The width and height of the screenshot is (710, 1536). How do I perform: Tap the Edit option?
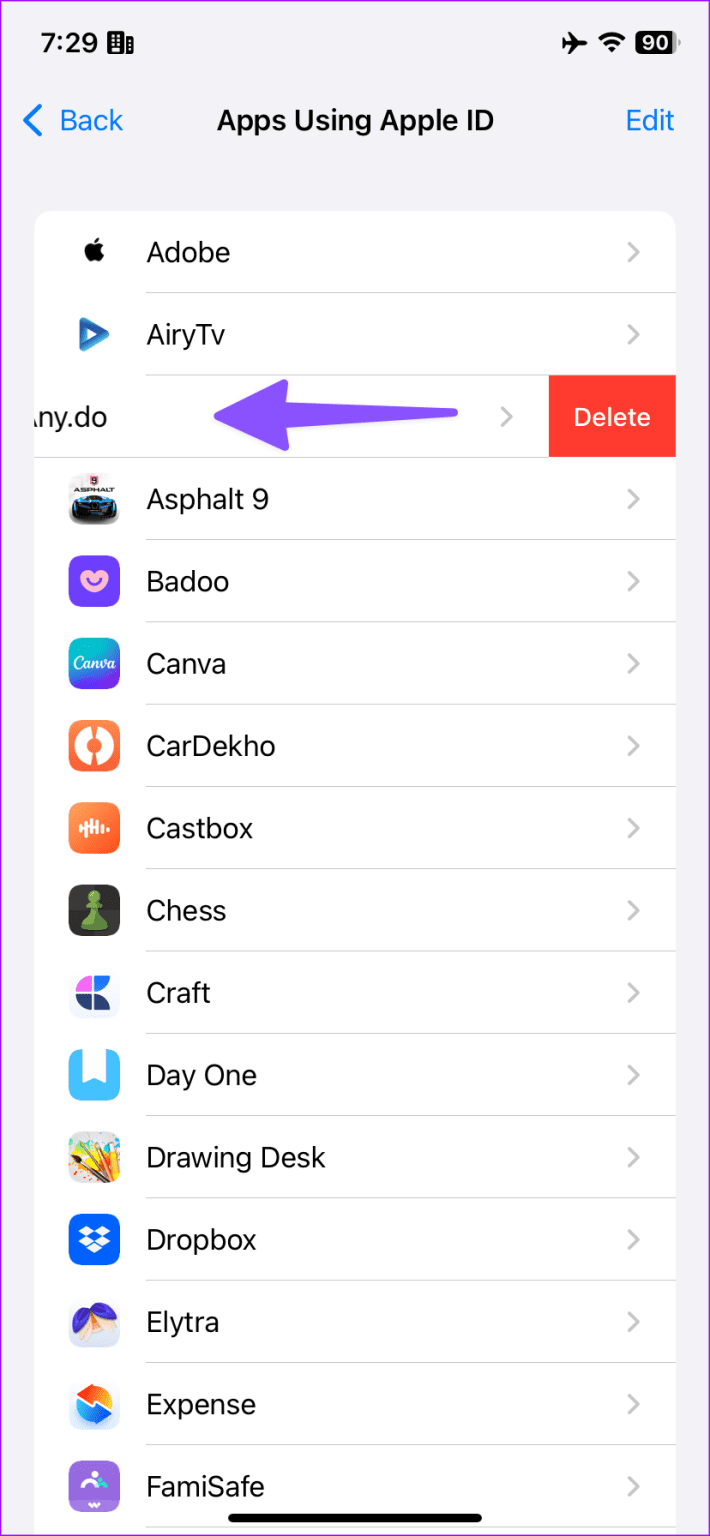[x=649, y=120]
